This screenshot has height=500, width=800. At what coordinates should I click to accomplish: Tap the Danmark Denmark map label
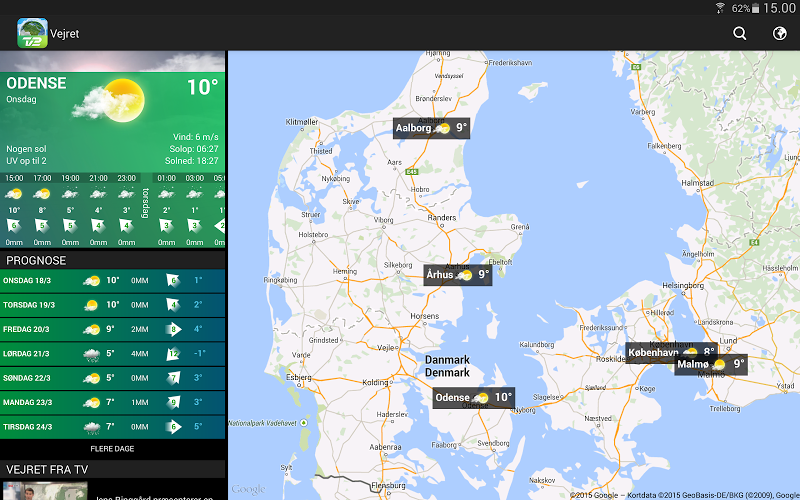coord(447,366)
